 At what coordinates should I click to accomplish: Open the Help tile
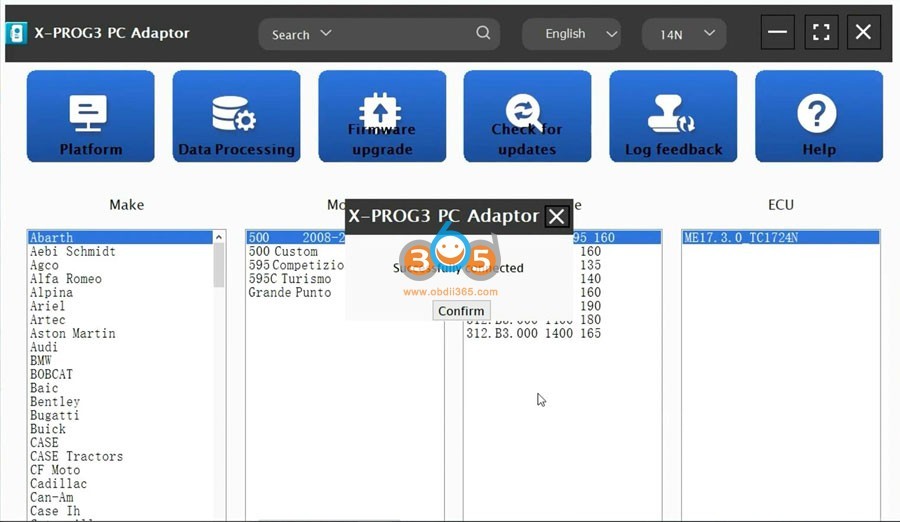coord(819,116)
